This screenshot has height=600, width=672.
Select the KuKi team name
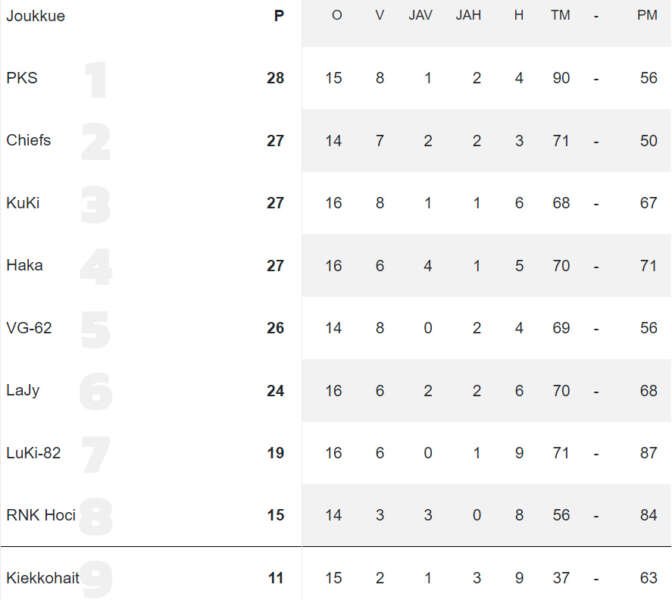click(23, 203)
